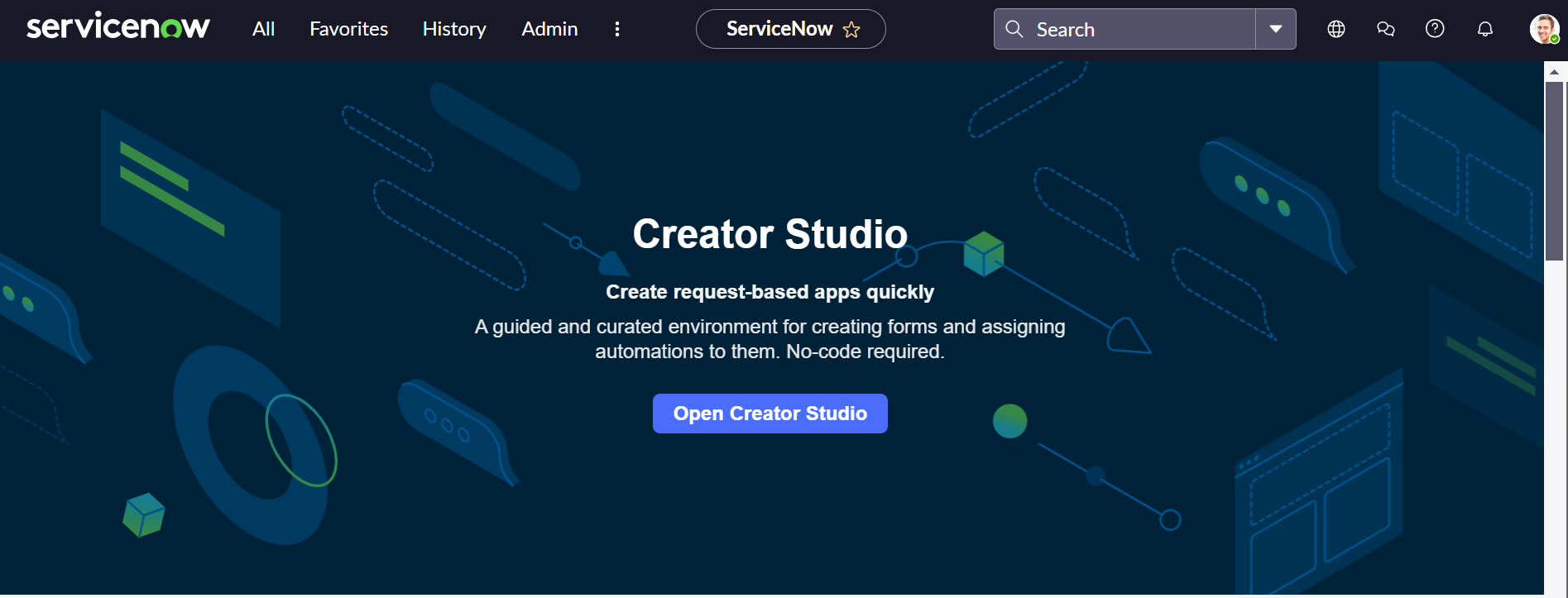
Task: Show notifications with the bell icon
Action: (1485, 29)
